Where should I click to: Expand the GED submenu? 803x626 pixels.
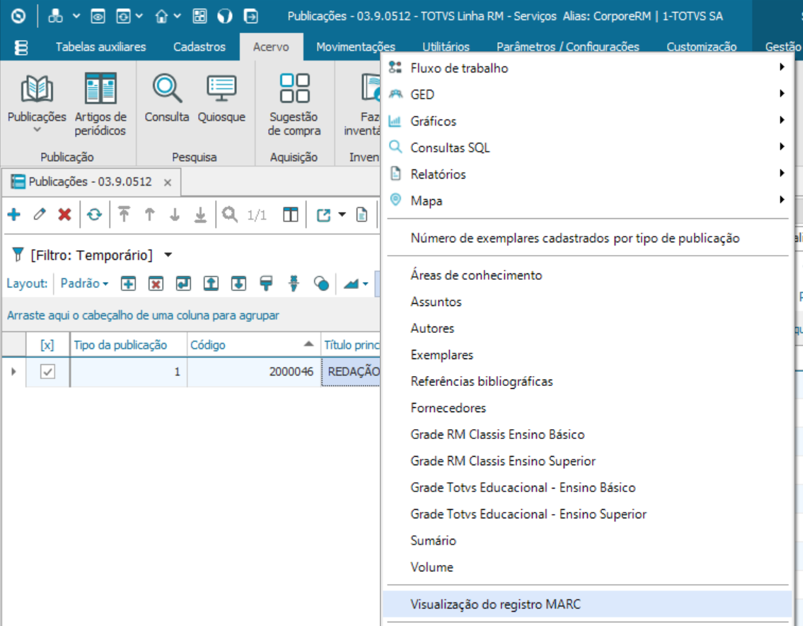782,94
